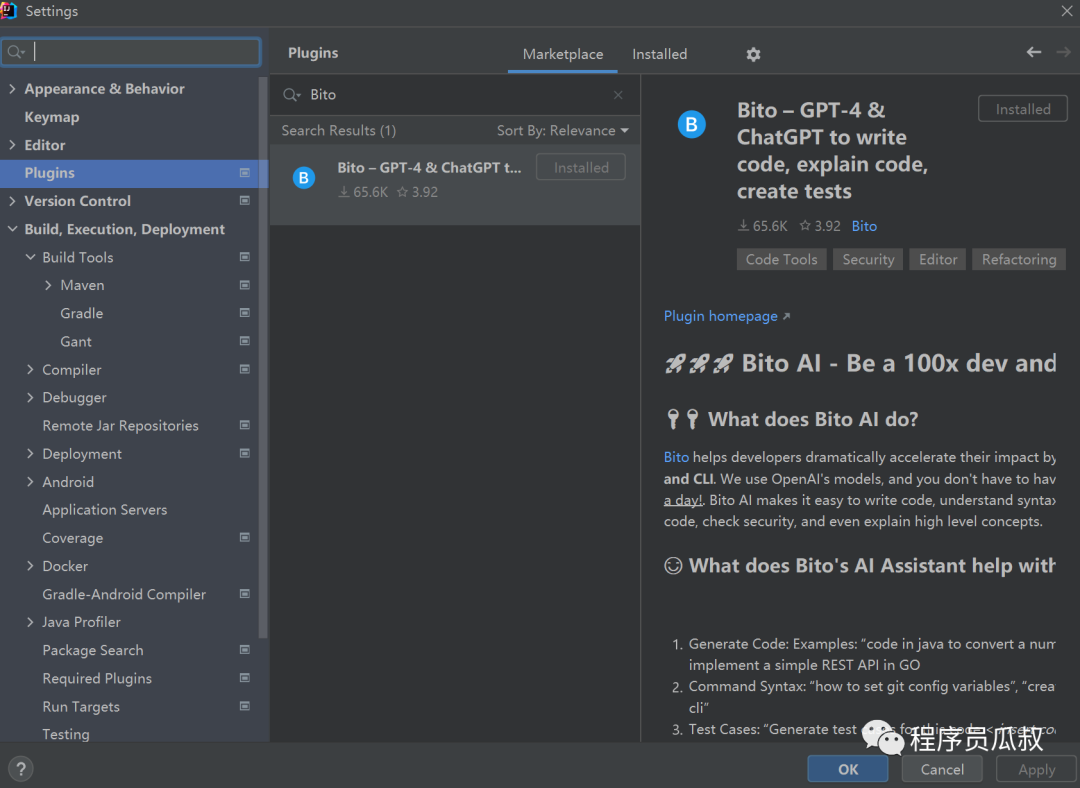The height and width of the screenshot is (788, 1080).
Task: Click the Security tag
Action: (x=868, y=260)
